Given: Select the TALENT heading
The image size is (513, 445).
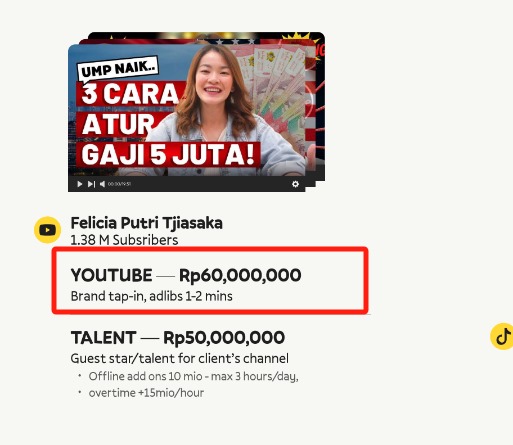Looking at the screenshot, I should 103,338.
